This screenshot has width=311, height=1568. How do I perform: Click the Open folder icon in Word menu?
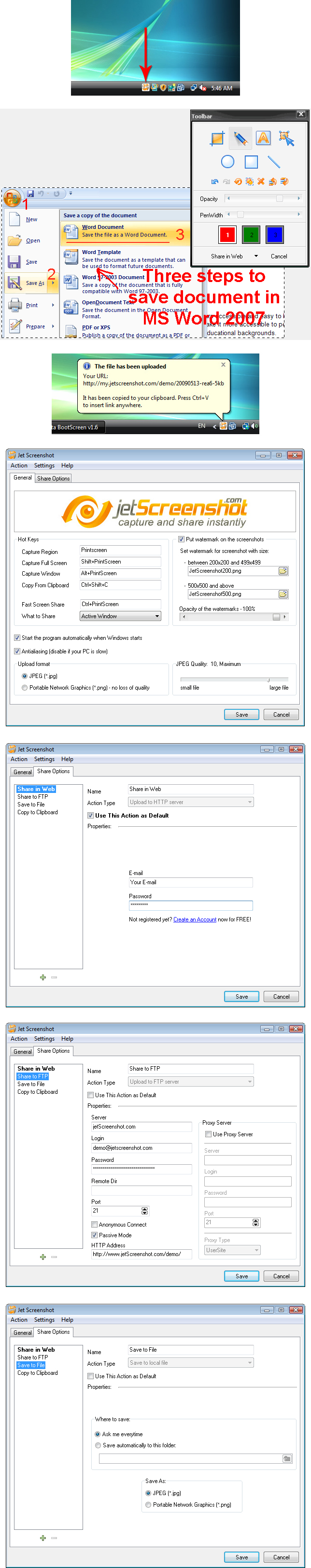(15, 240)
